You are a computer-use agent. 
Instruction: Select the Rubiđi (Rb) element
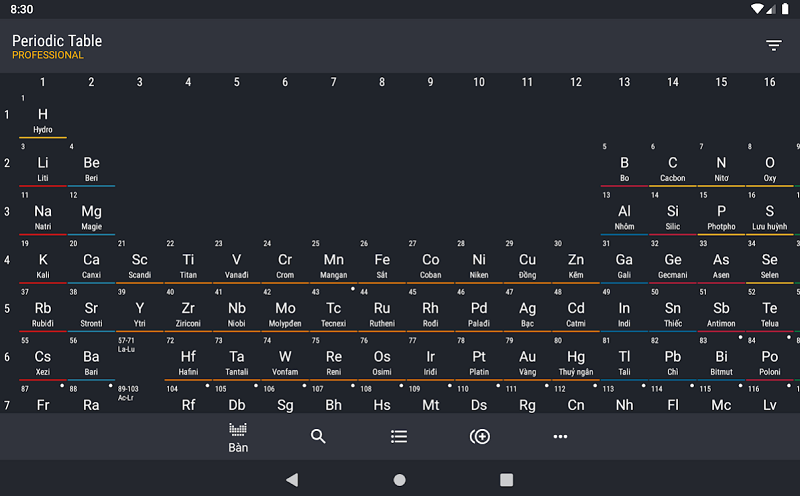coord(43,310)
